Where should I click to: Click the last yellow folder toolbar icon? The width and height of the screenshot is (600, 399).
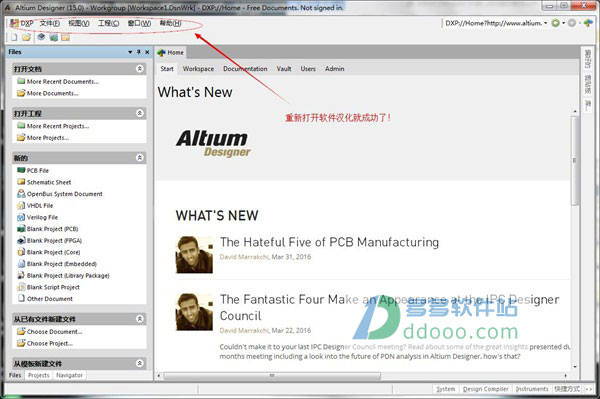66,37
